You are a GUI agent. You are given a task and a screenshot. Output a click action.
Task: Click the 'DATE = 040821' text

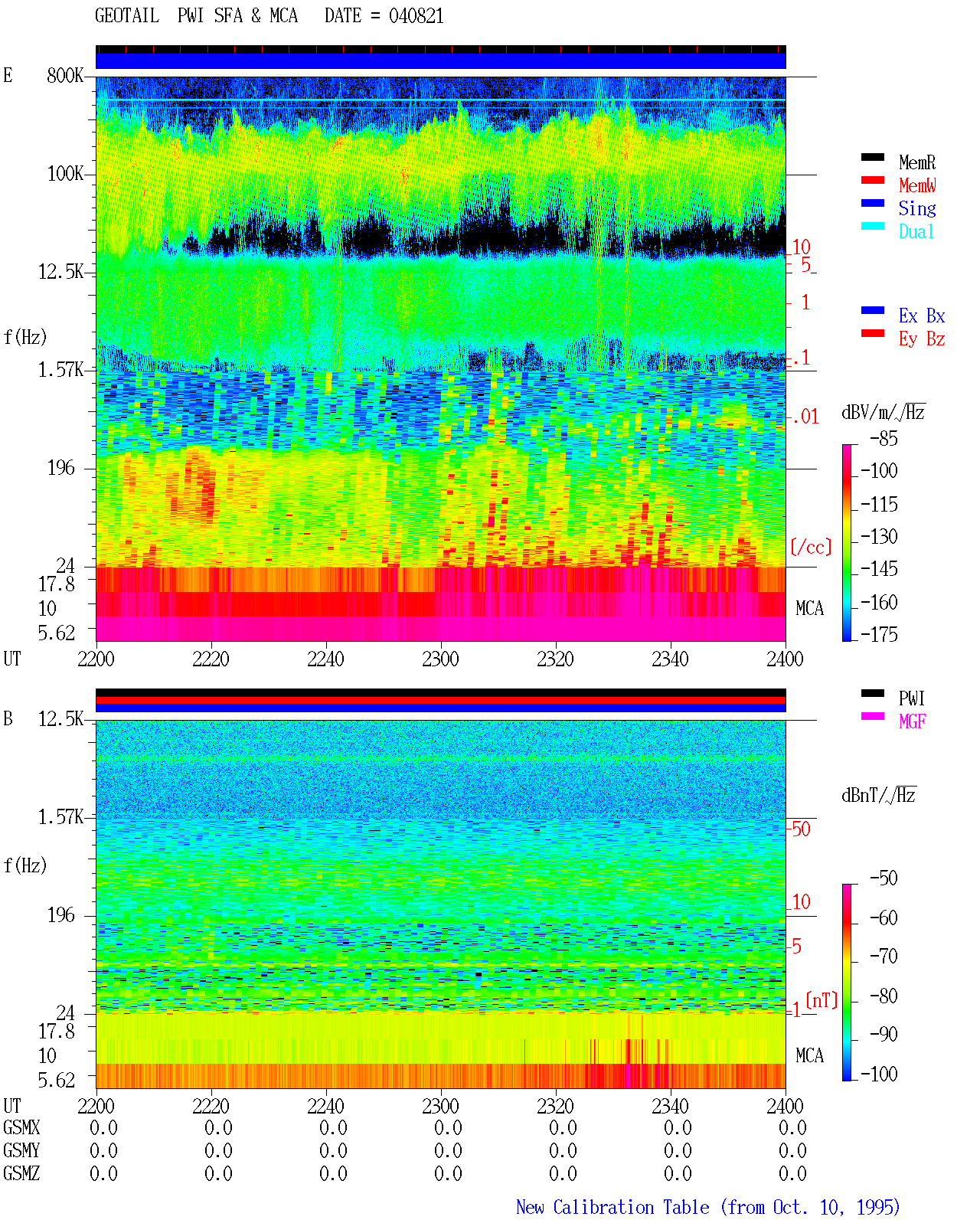click(384, 16)
